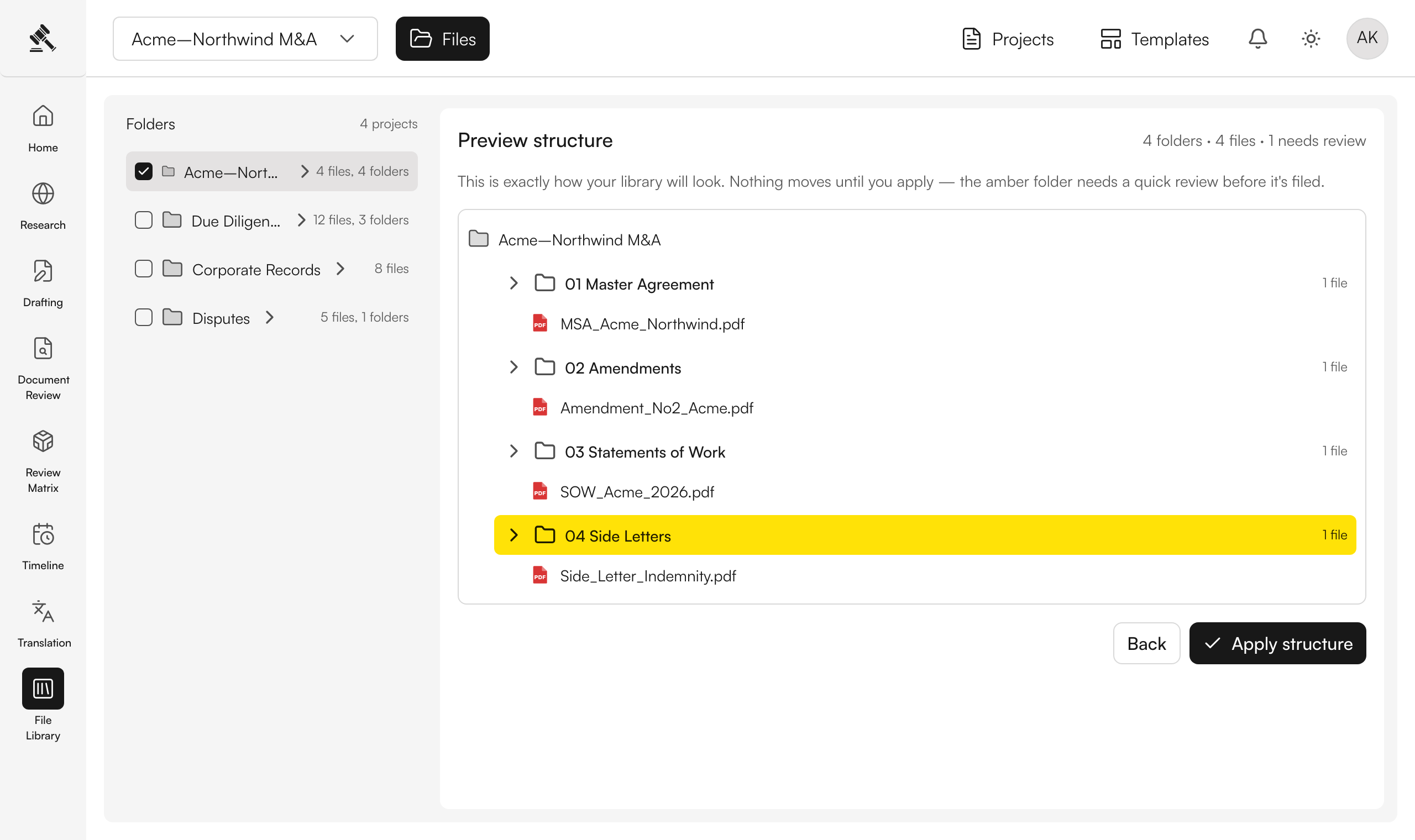Viewport: 1415px width, 840px height.
Task: Toggle the 01 Master Agreement chevron
Action: [x=513, y=283]
